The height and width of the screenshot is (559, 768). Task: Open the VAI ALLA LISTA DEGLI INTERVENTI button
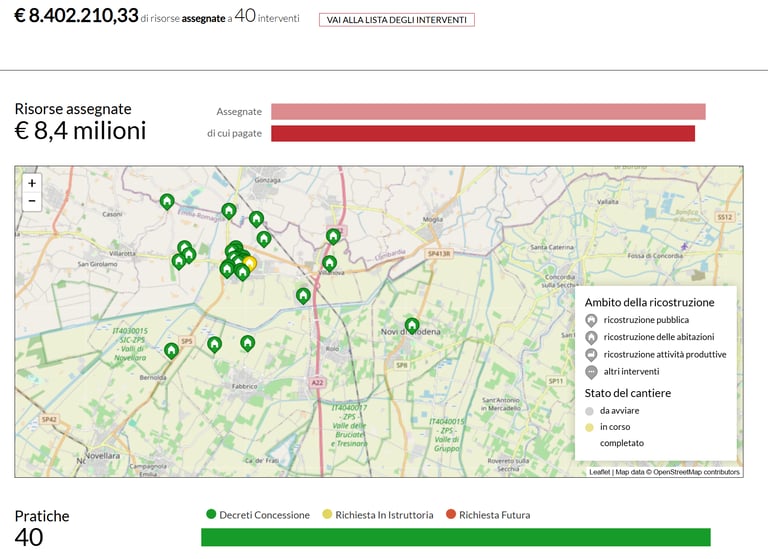click(396, 20)
